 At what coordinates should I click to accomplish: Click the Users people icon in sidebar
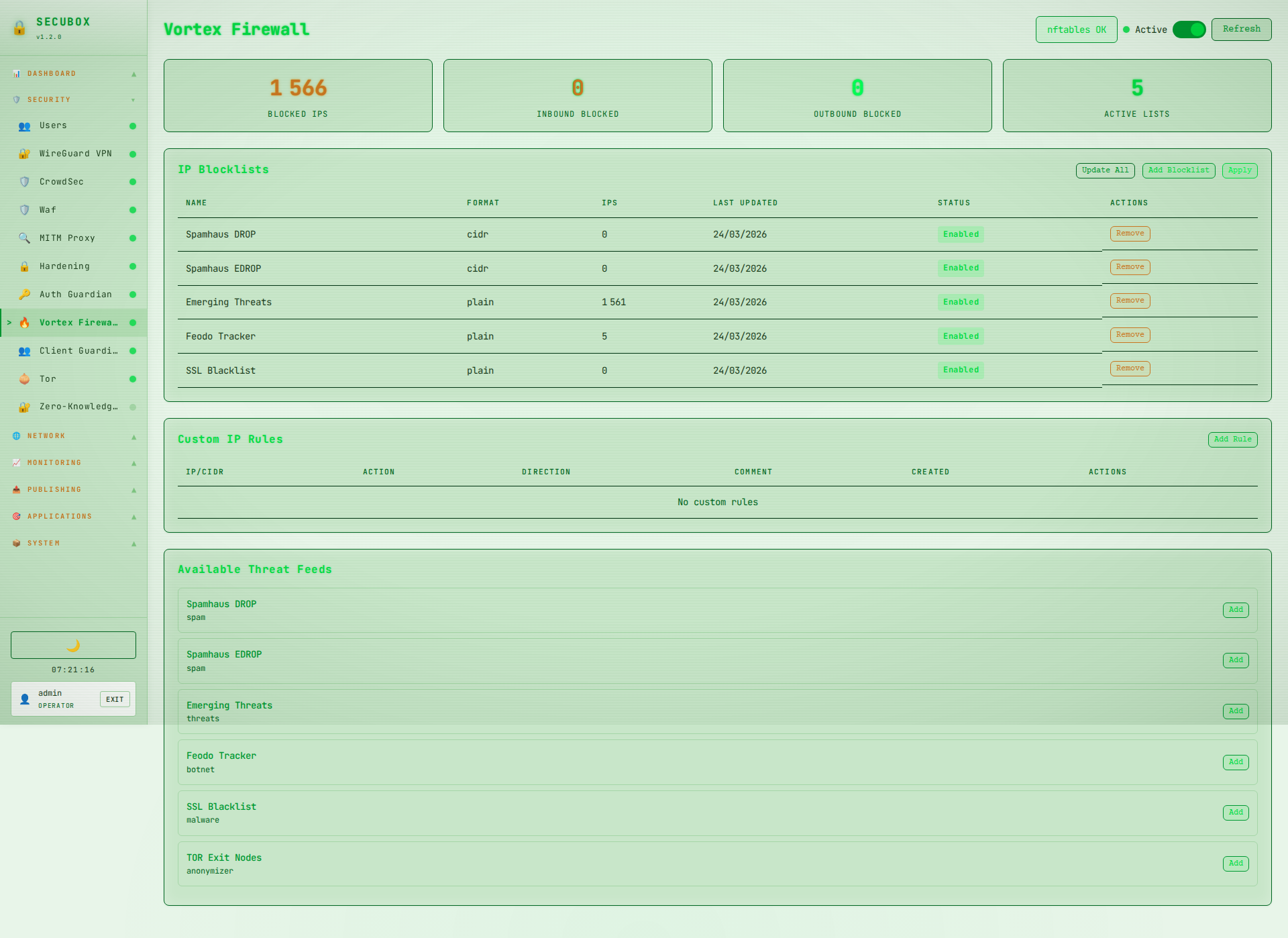[25, 126]
